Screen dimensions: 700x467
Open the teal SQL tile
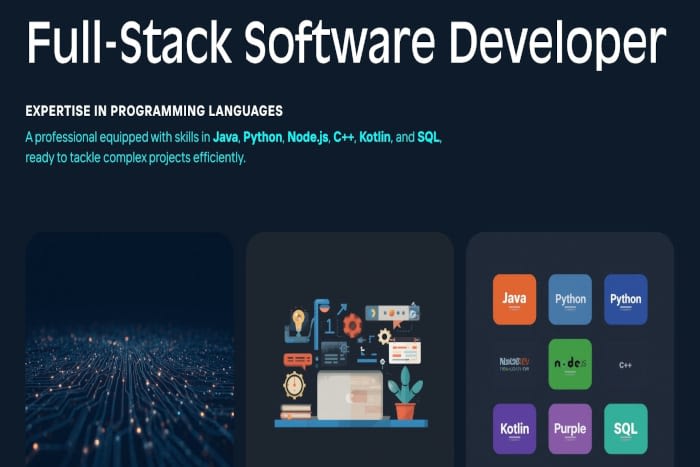625,429
